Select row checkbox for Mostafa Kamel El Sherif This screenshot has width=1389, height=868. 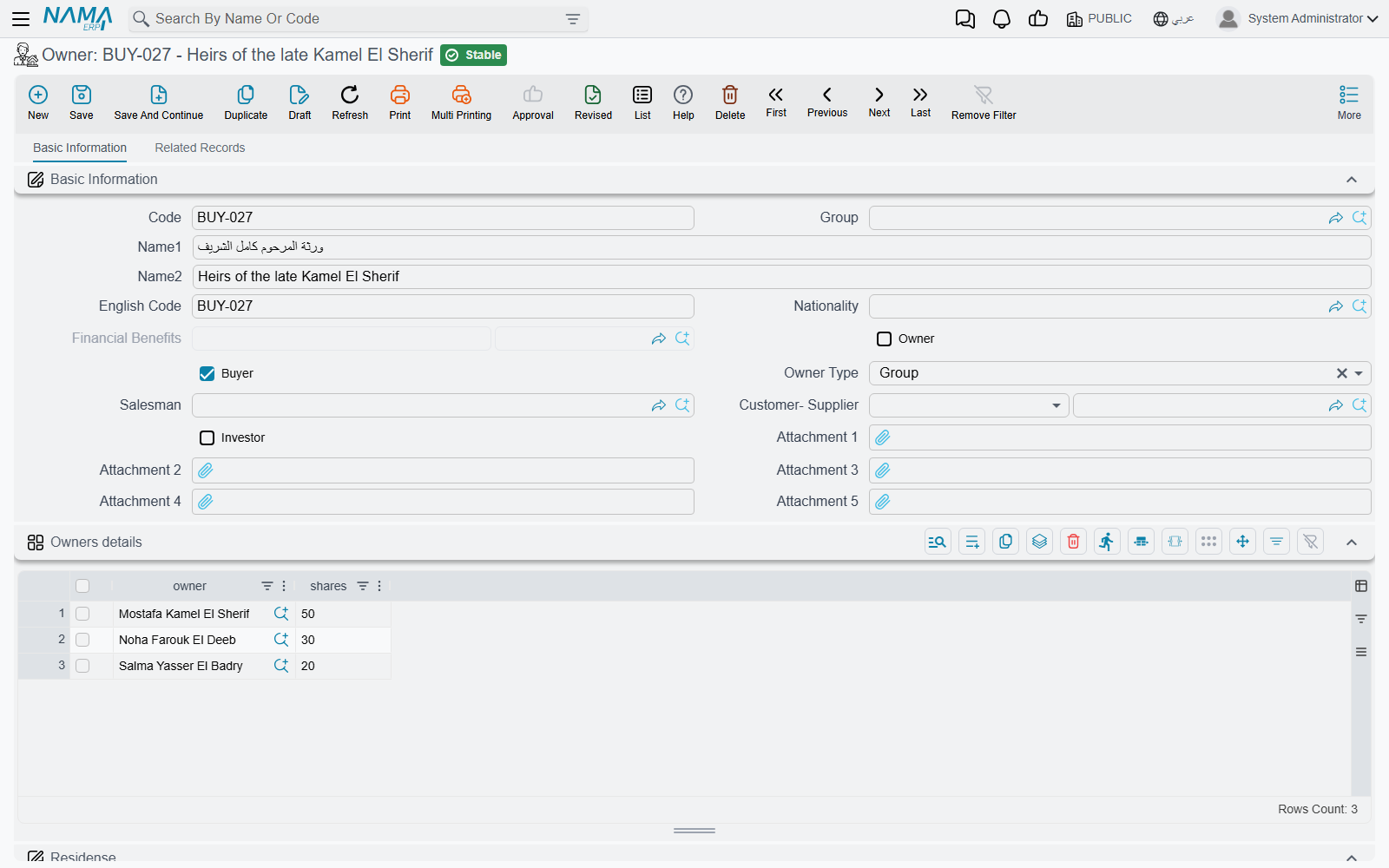[82, 614]
